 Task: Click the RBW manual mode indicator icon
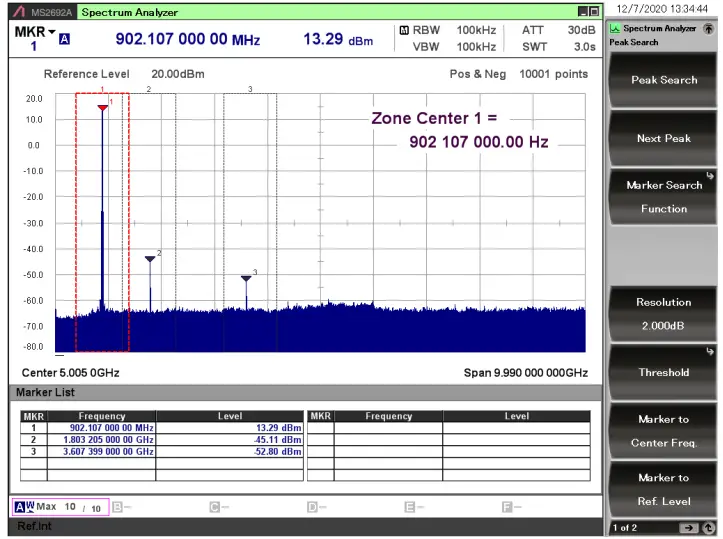(404, 30)
